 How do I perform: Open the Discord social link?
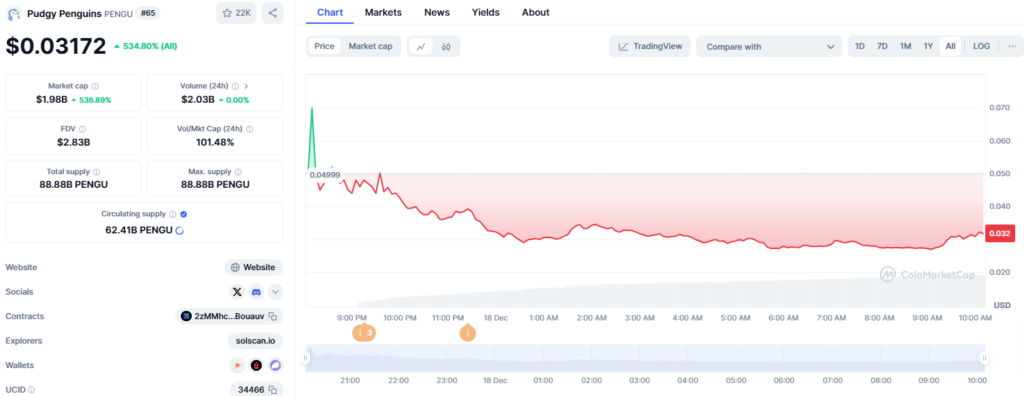[x=256, y=292]
